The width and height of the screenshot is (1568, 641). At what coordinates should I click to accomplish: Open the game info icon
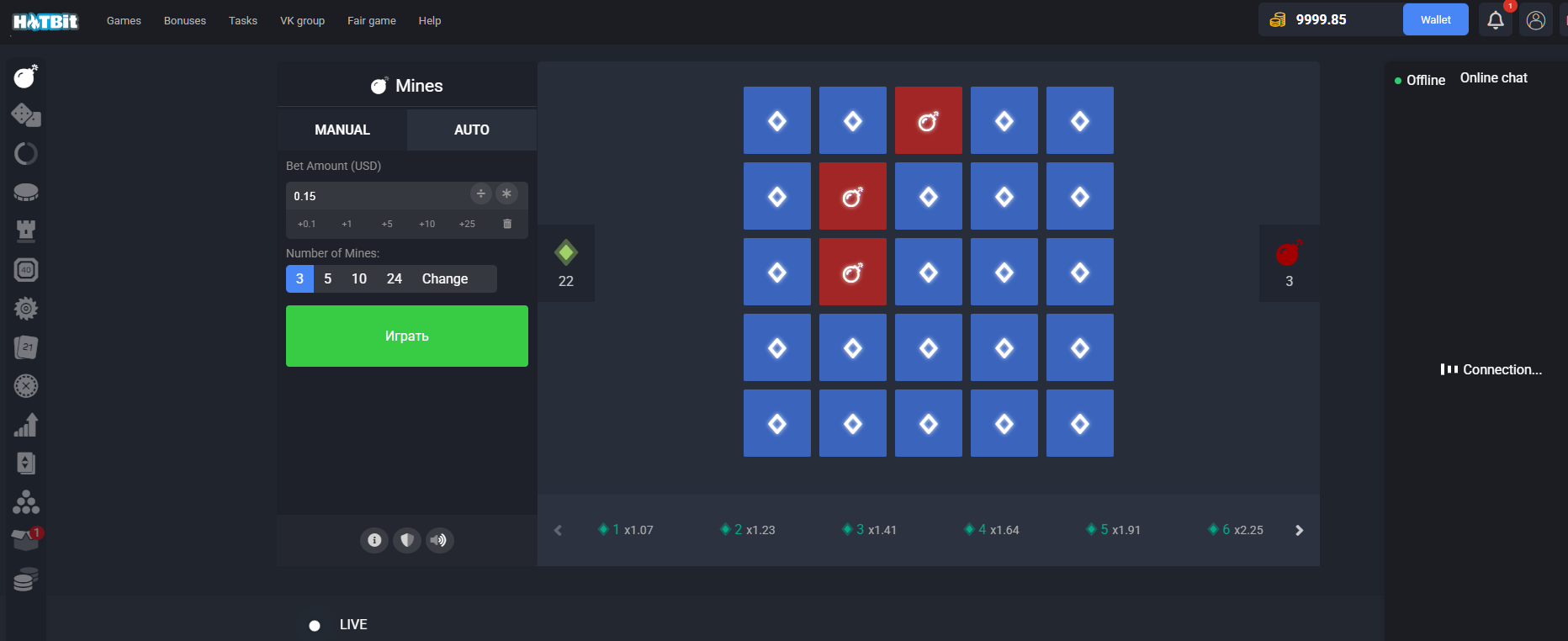pos(374,540)
